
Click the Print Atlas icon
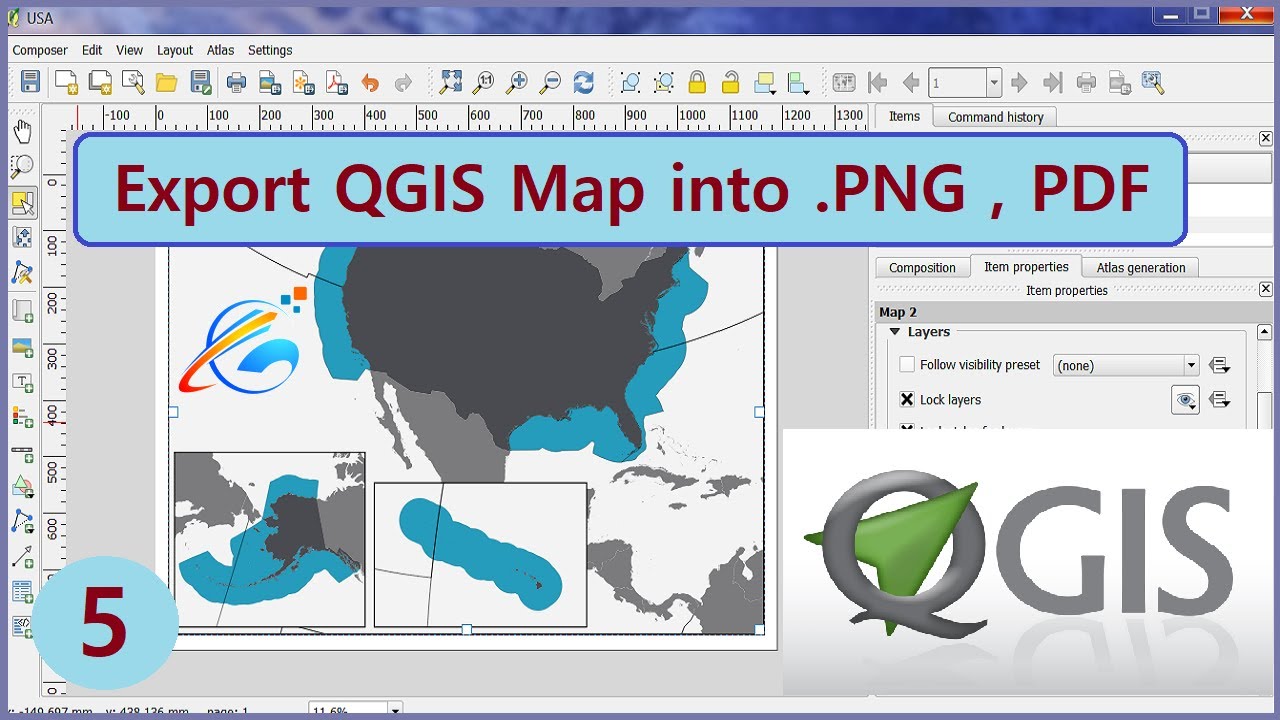[x=1086, y=82]
